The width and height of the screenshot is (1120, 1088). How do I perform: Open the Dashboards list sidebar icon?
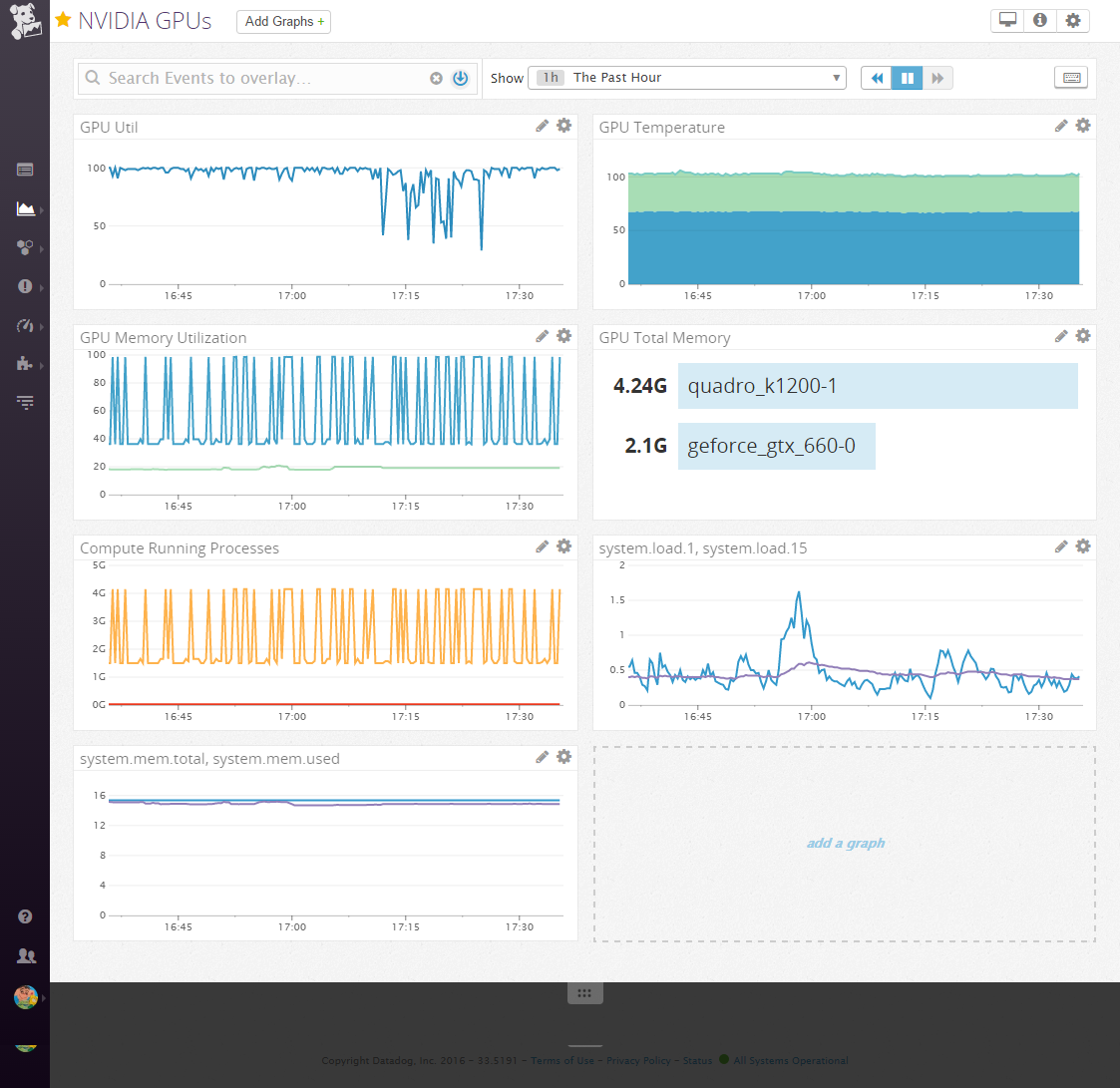[24, 169]
